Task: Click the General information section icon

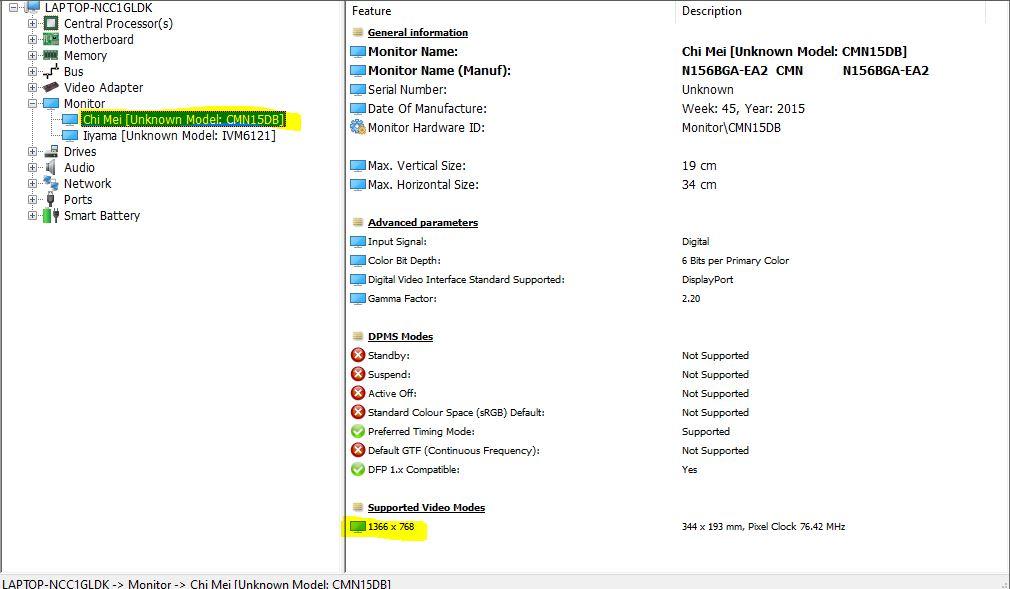Action: (x=358, y=32)
